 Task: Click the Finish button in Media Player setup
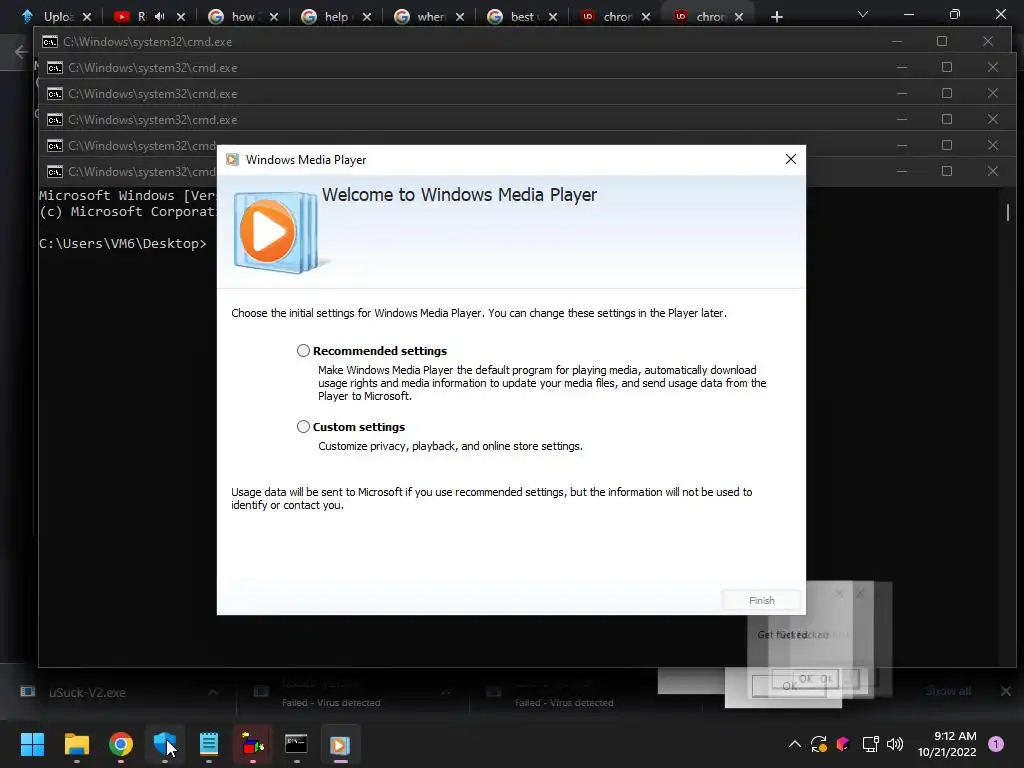point(761,600)
